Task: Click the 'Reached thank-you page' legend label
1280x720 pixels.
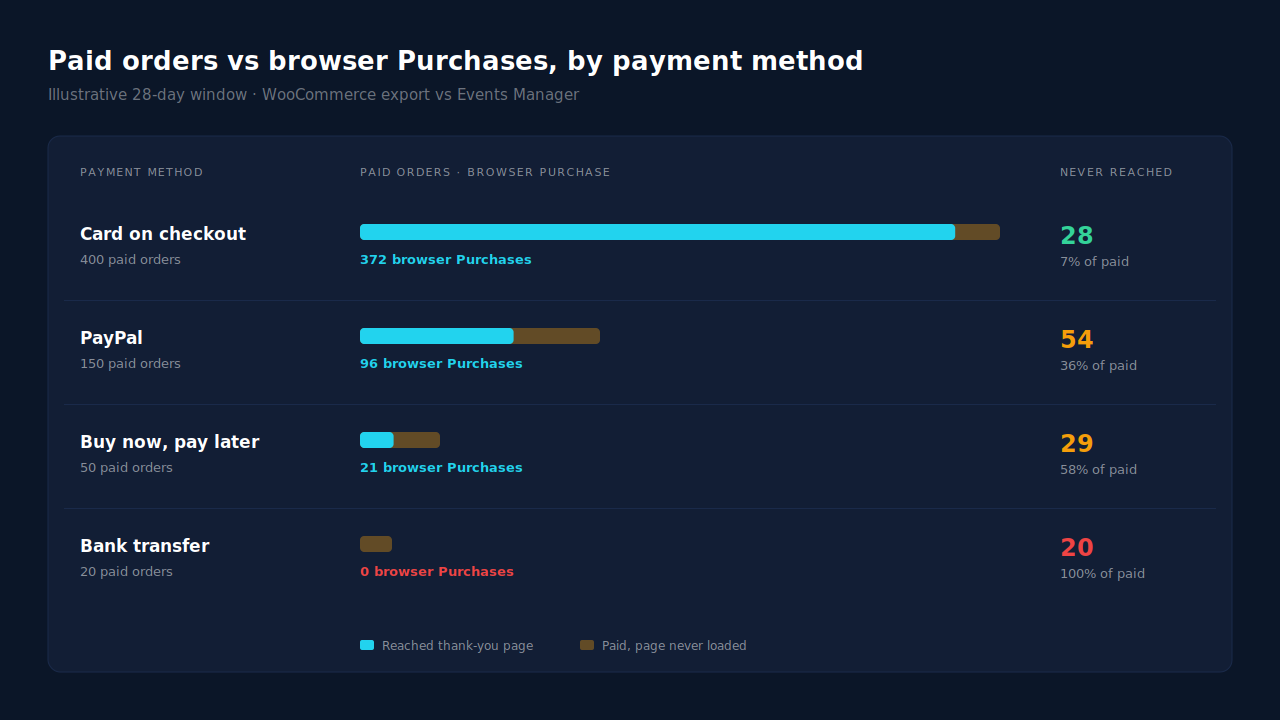Action: (457, 646)
